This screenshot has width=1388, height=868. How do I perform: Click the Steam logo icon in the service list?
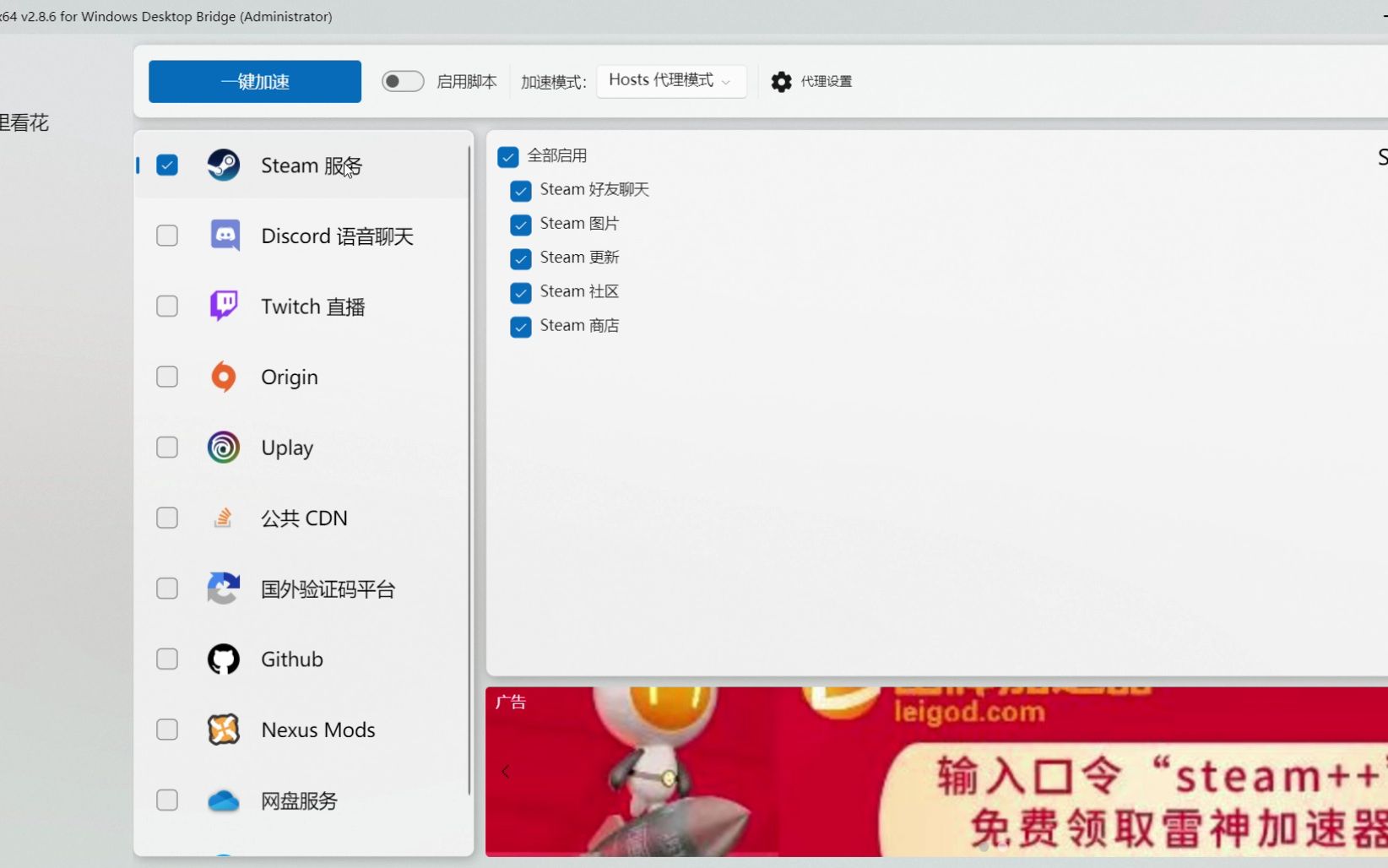[223, 165]
